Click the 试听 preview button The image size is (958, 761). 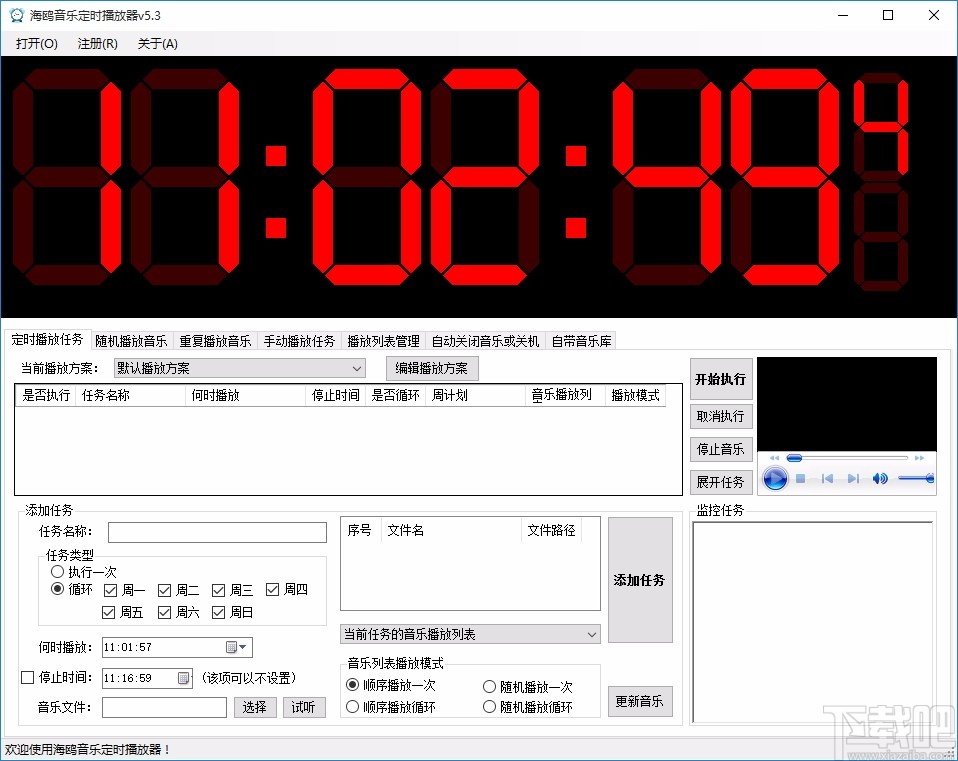(304, 707)
